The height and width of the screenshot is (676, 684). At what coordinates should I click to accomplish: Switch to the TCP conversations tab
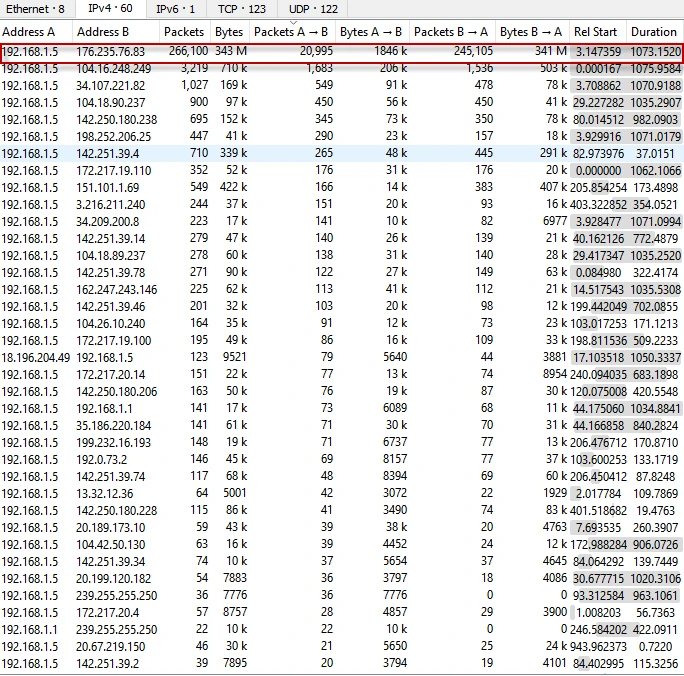(242, 9)
